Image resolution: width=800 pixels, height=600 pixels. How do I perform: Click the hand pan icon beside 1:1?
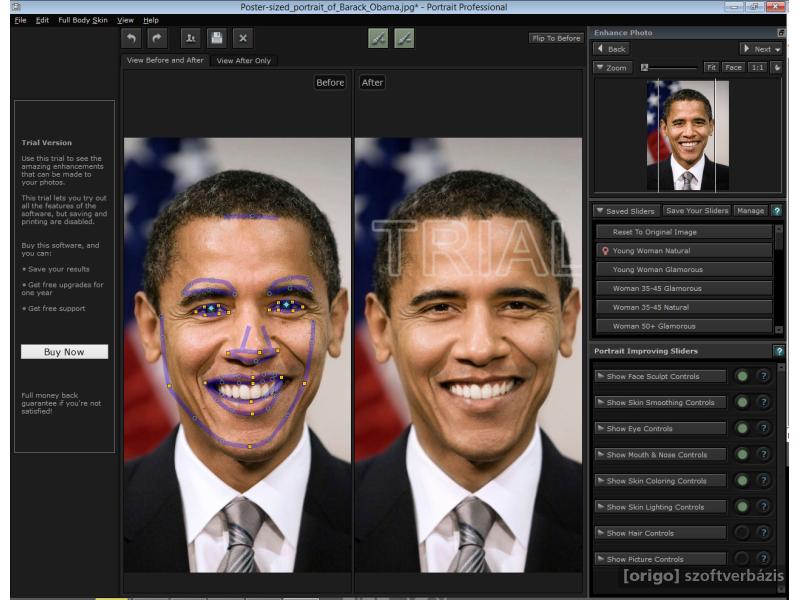(777, 67)
